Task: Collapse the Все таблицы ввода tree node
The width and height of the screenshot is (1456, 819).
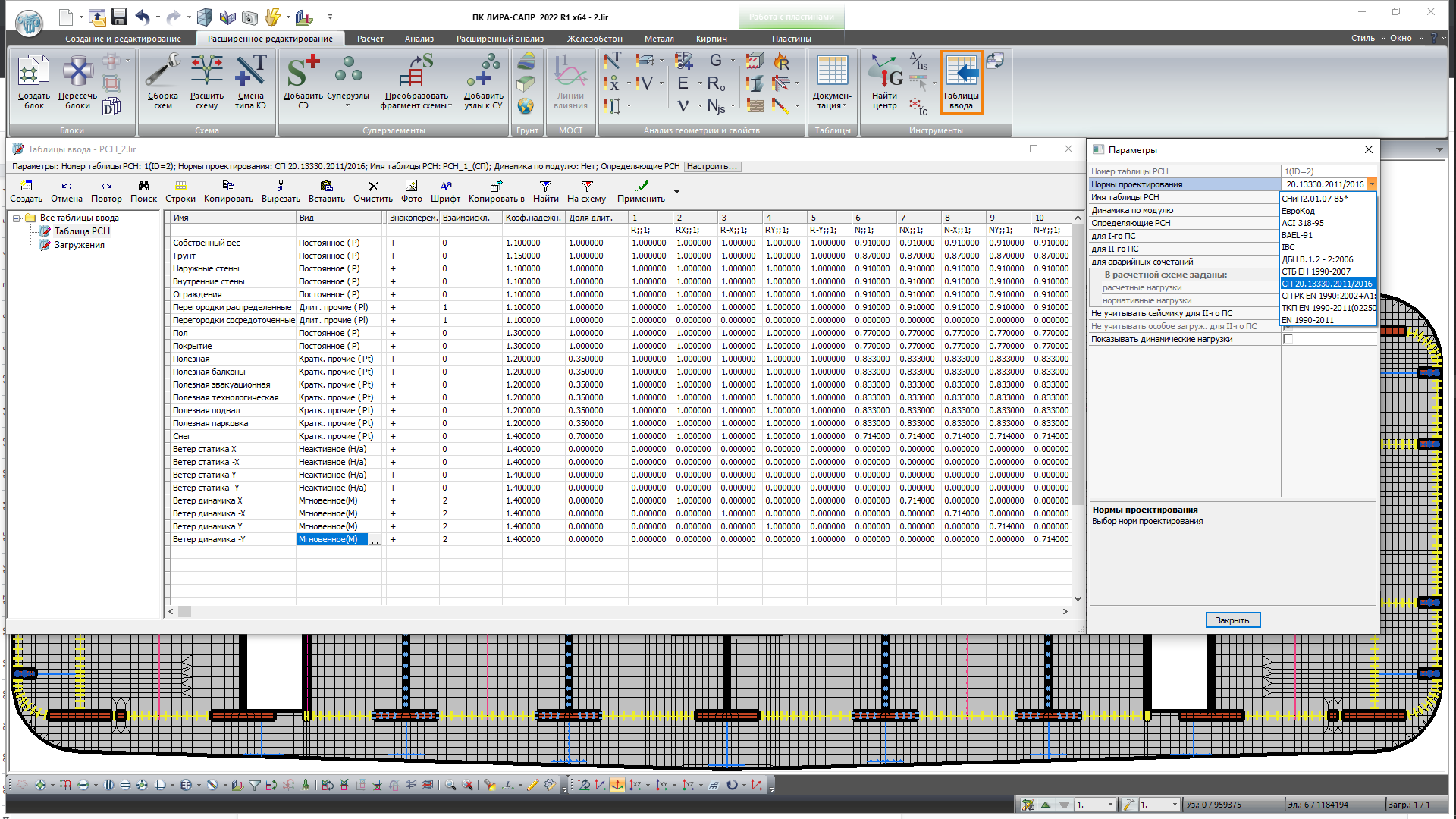Action: point(17,218)
